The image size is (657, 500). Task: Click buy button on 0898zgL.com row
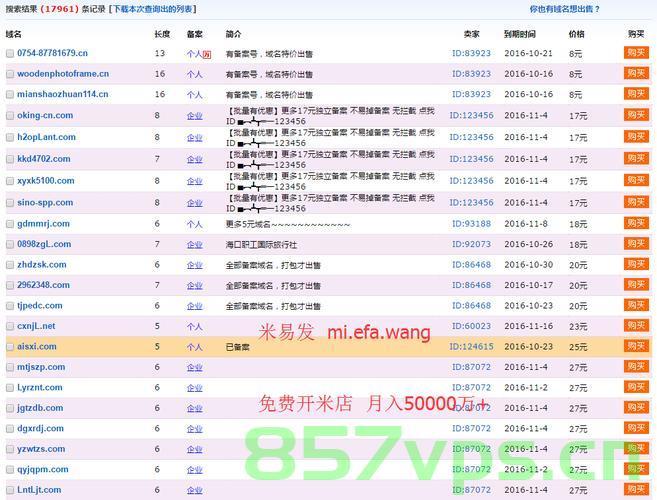pos(636,244)
